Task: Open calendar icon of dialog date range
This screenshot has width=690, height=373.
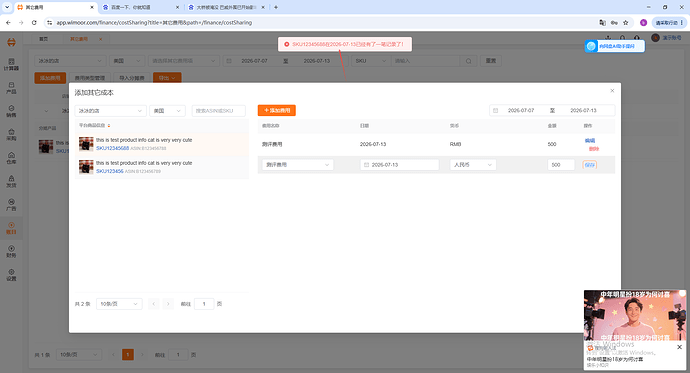Action: [495, 110]
